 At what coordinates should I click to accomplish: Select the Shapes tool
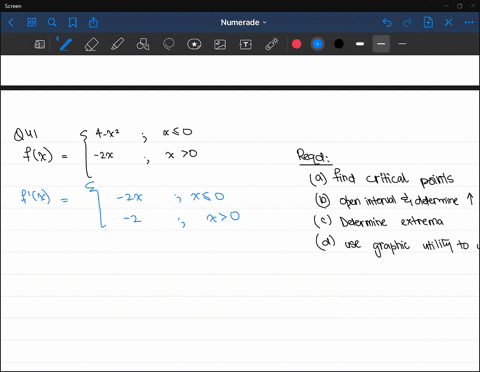coord(143,44)
